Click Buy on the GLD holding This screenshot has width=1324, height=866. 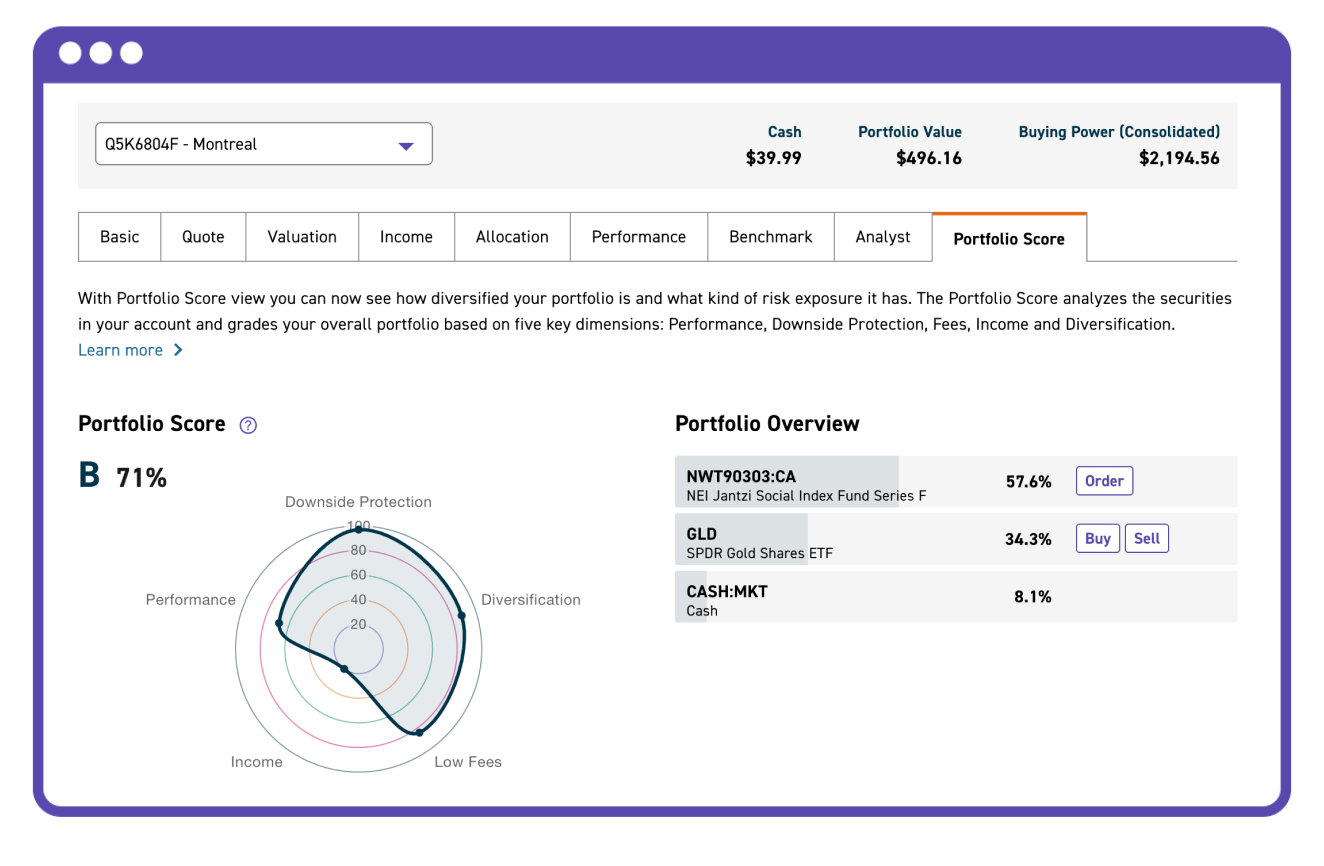1097,538
